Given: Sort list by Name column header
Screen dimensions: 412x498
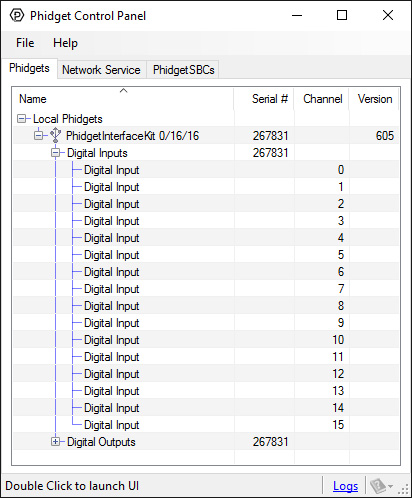Looking at the screenshot, I should [x=123, y=99].
